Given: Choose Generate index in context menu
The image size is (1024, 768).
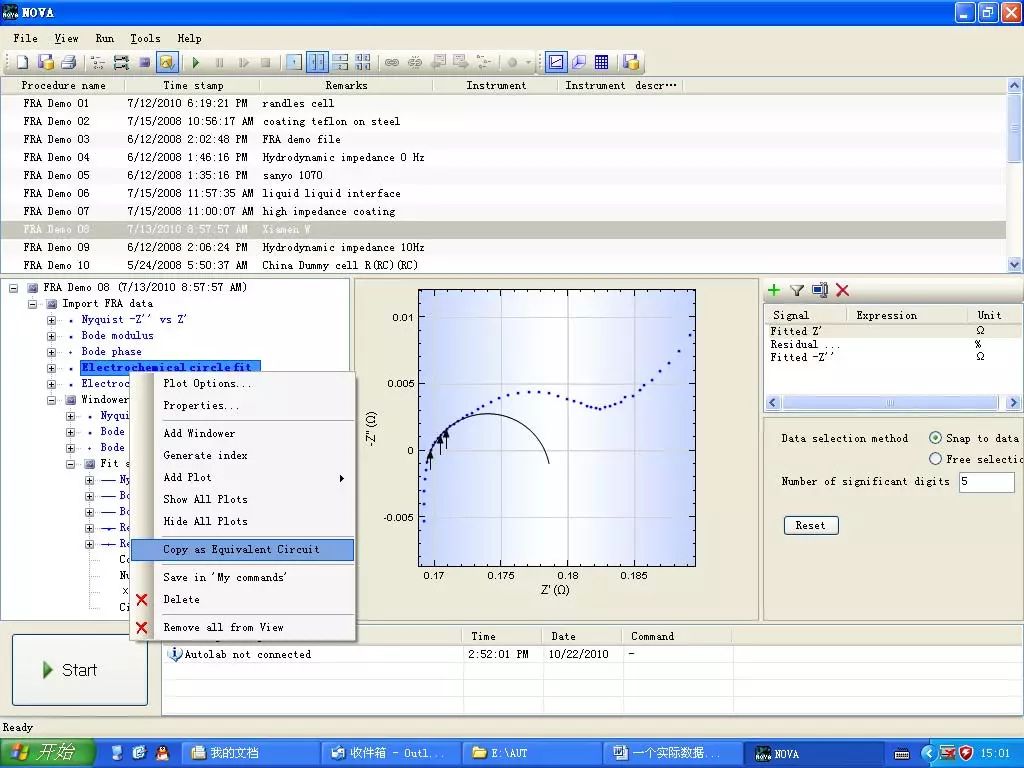Looking at the screenshot, I should point(242,456).
